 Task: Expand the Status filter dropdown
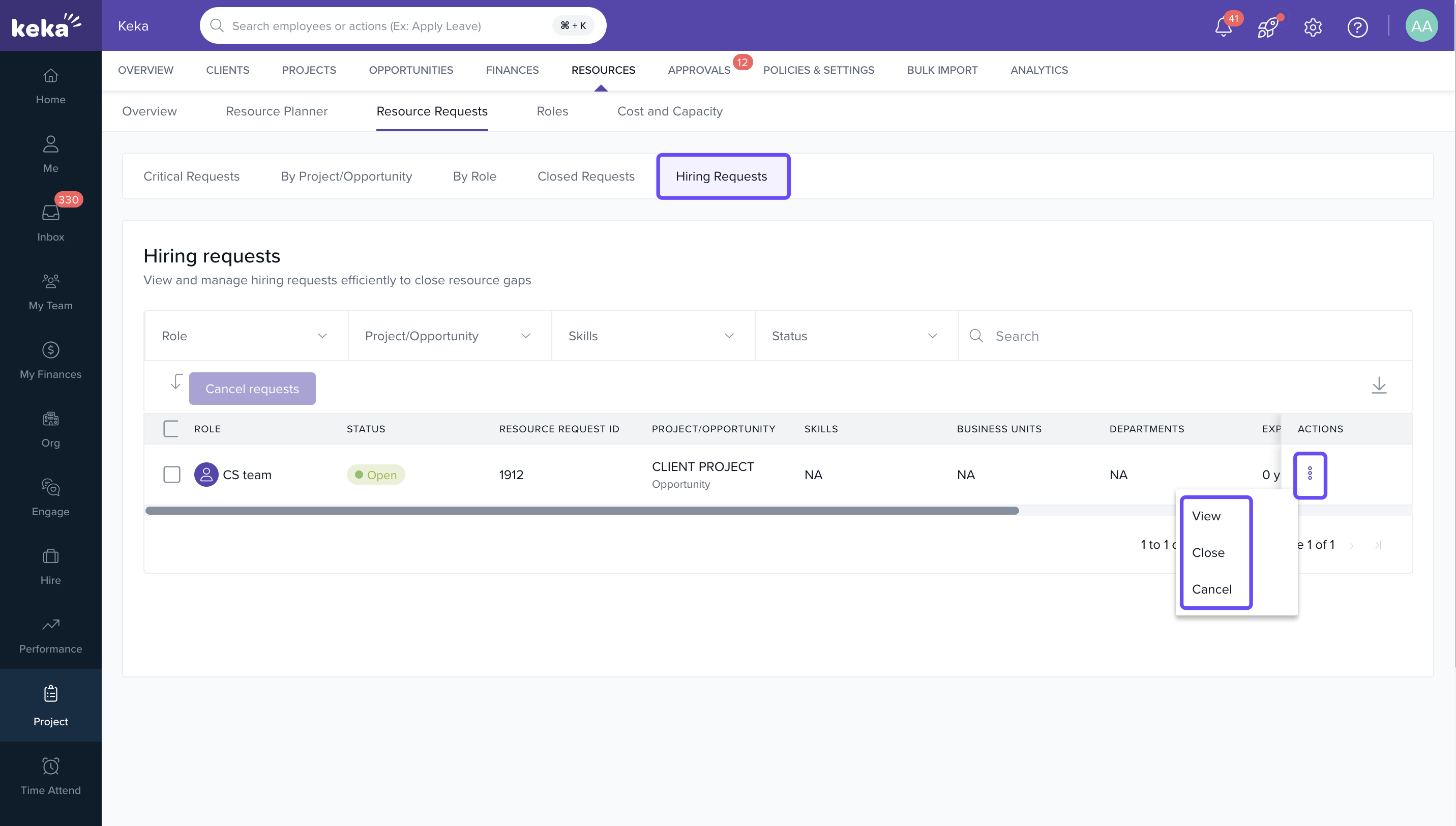tap(855, 336)
